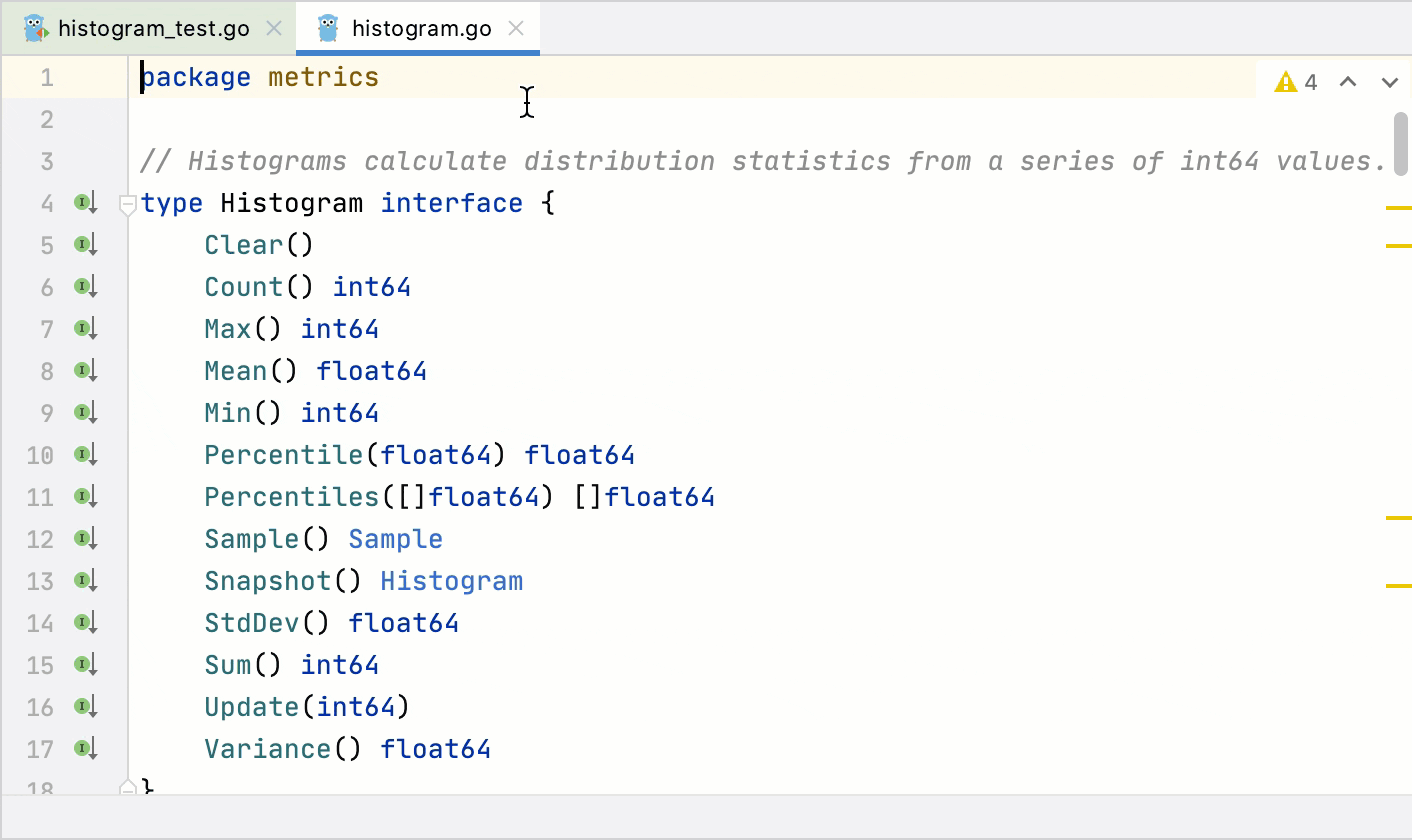Collapse the Histogram interface with the fold arrow
The image size is (1412, 840).
tap(127, 203)
